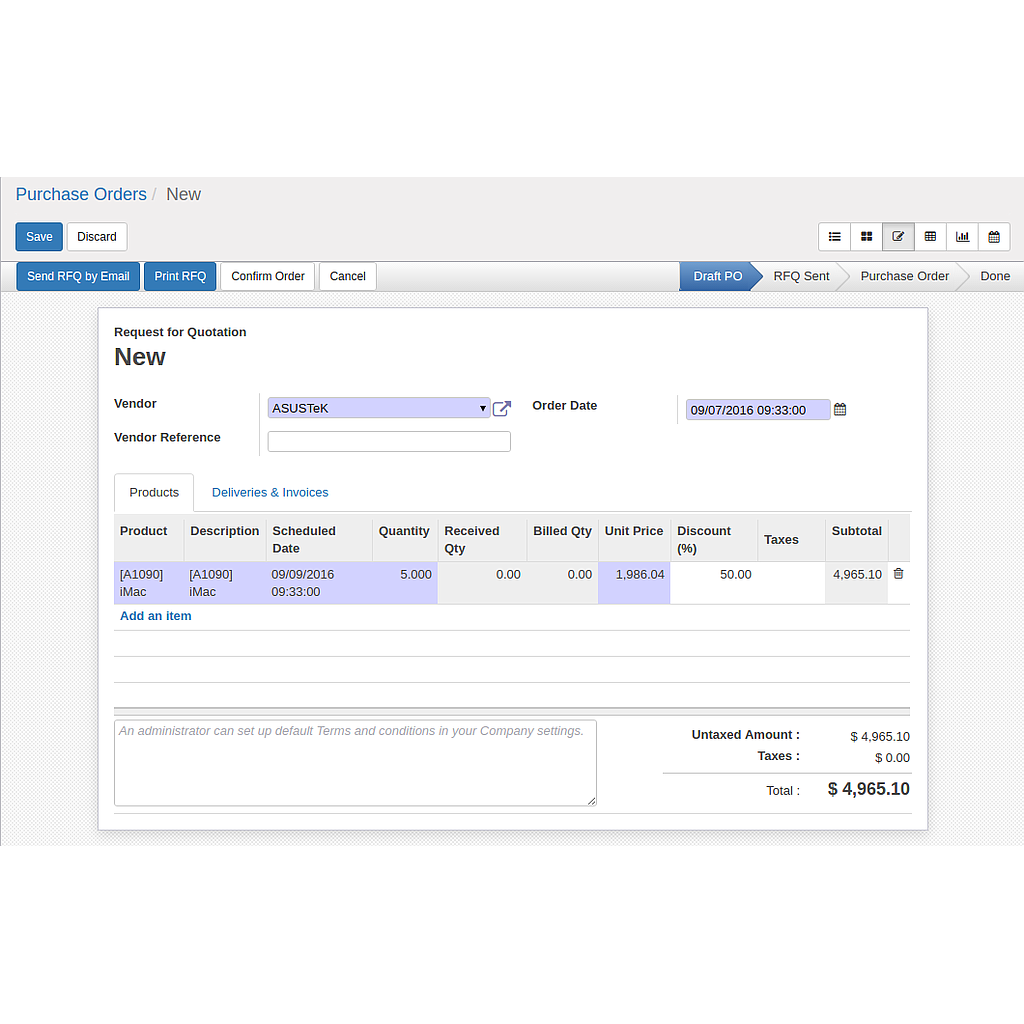Add an item to the product lines
This screenshot has width=1024, height=1024.
tap(155, 615)
